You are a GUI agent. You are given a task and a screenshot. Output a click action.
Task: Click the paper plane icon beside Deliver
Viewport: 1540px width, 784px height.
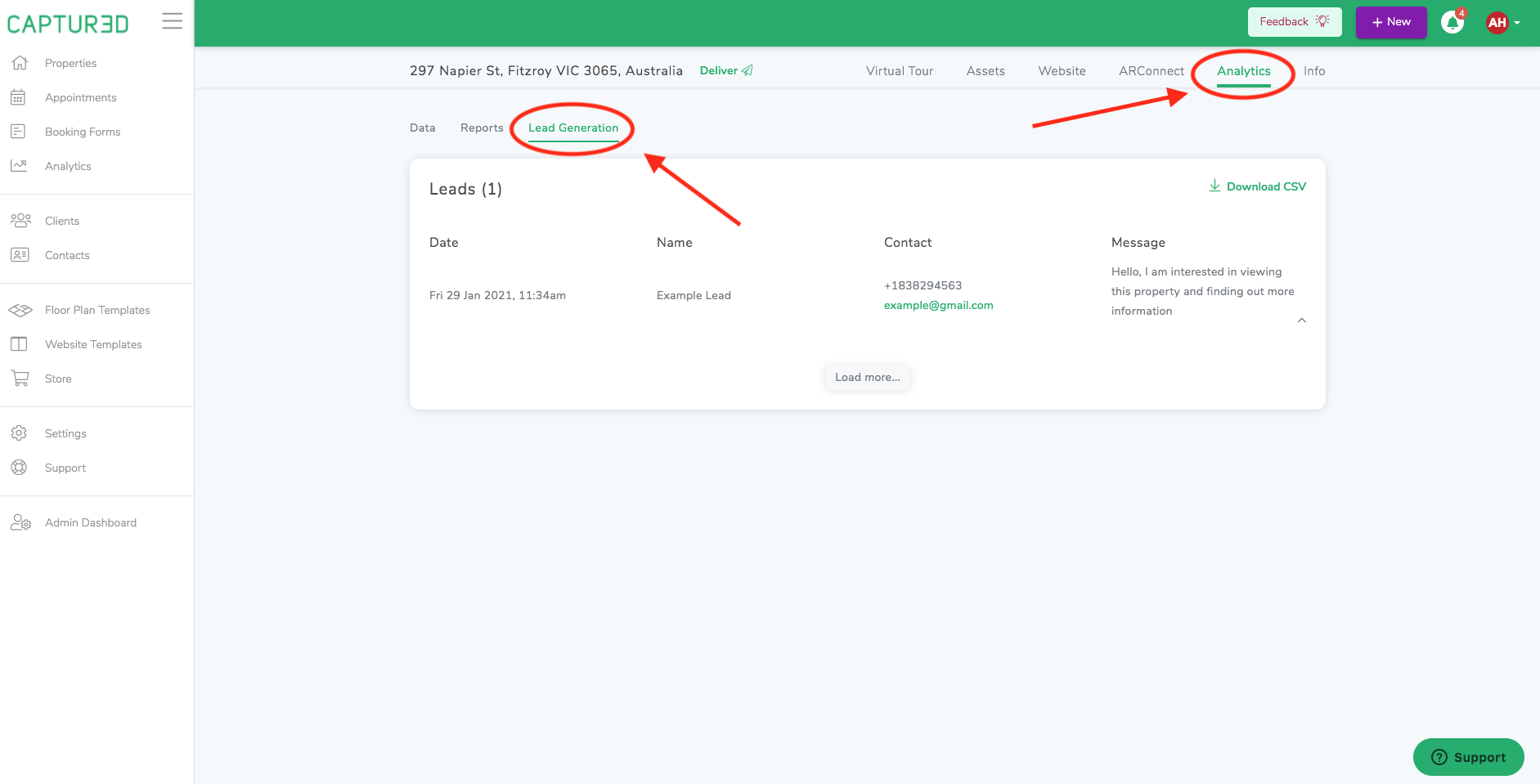click(747, 70)
